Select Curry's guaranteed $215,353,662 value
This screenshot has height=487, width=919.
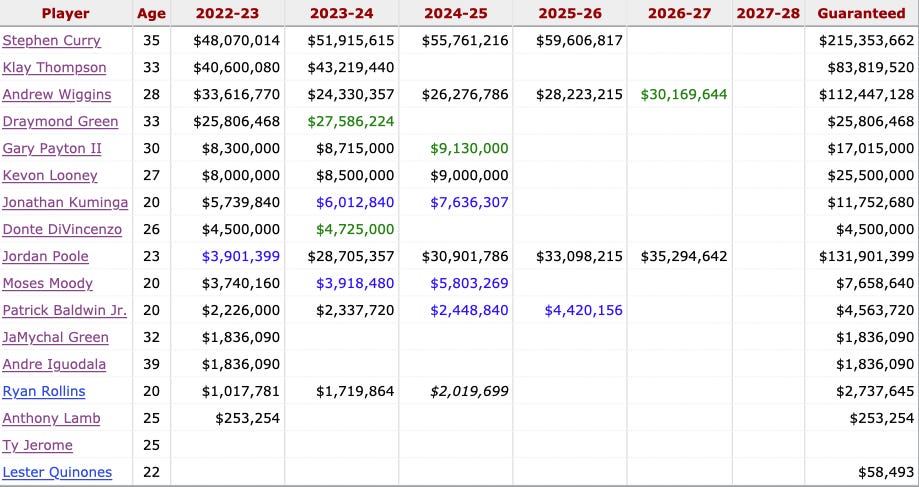(866, 40)
